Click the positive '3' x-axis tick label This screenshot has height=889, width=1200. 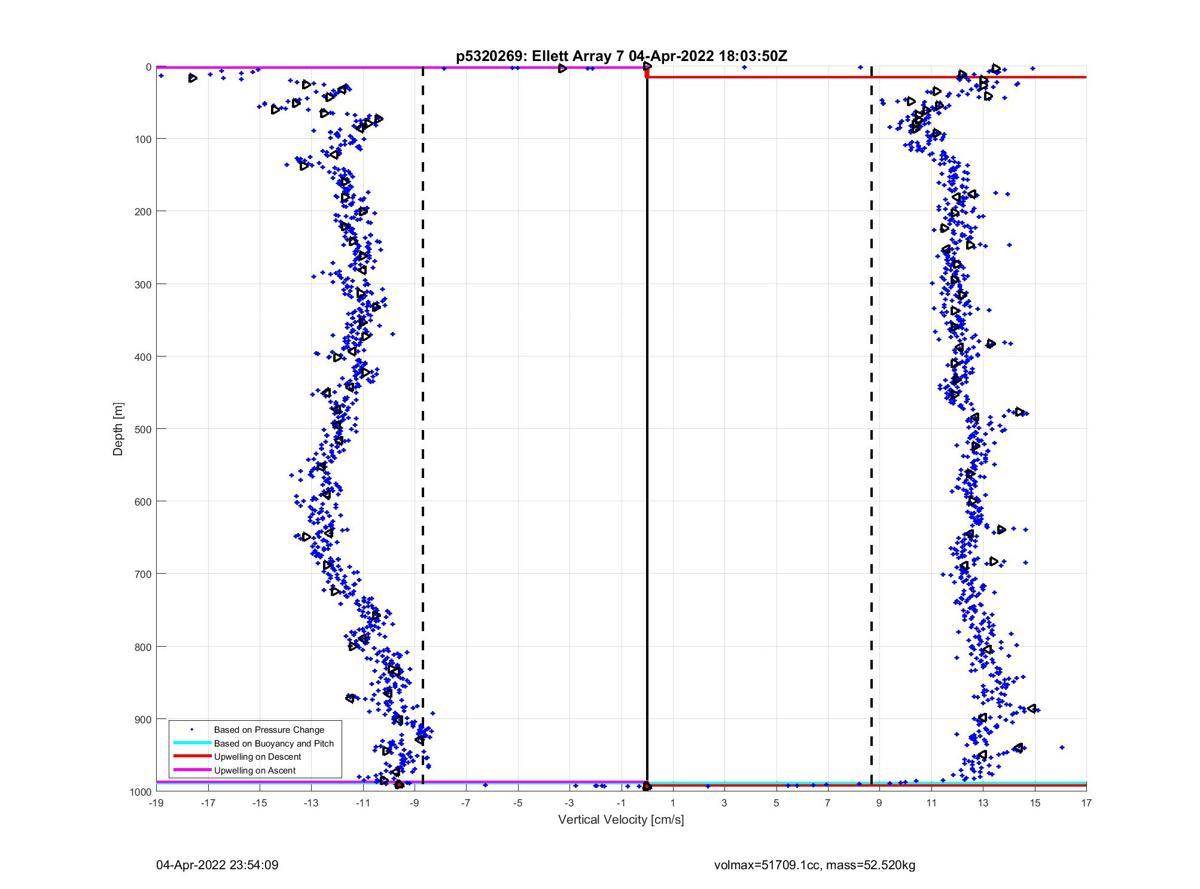coord(725,802)
